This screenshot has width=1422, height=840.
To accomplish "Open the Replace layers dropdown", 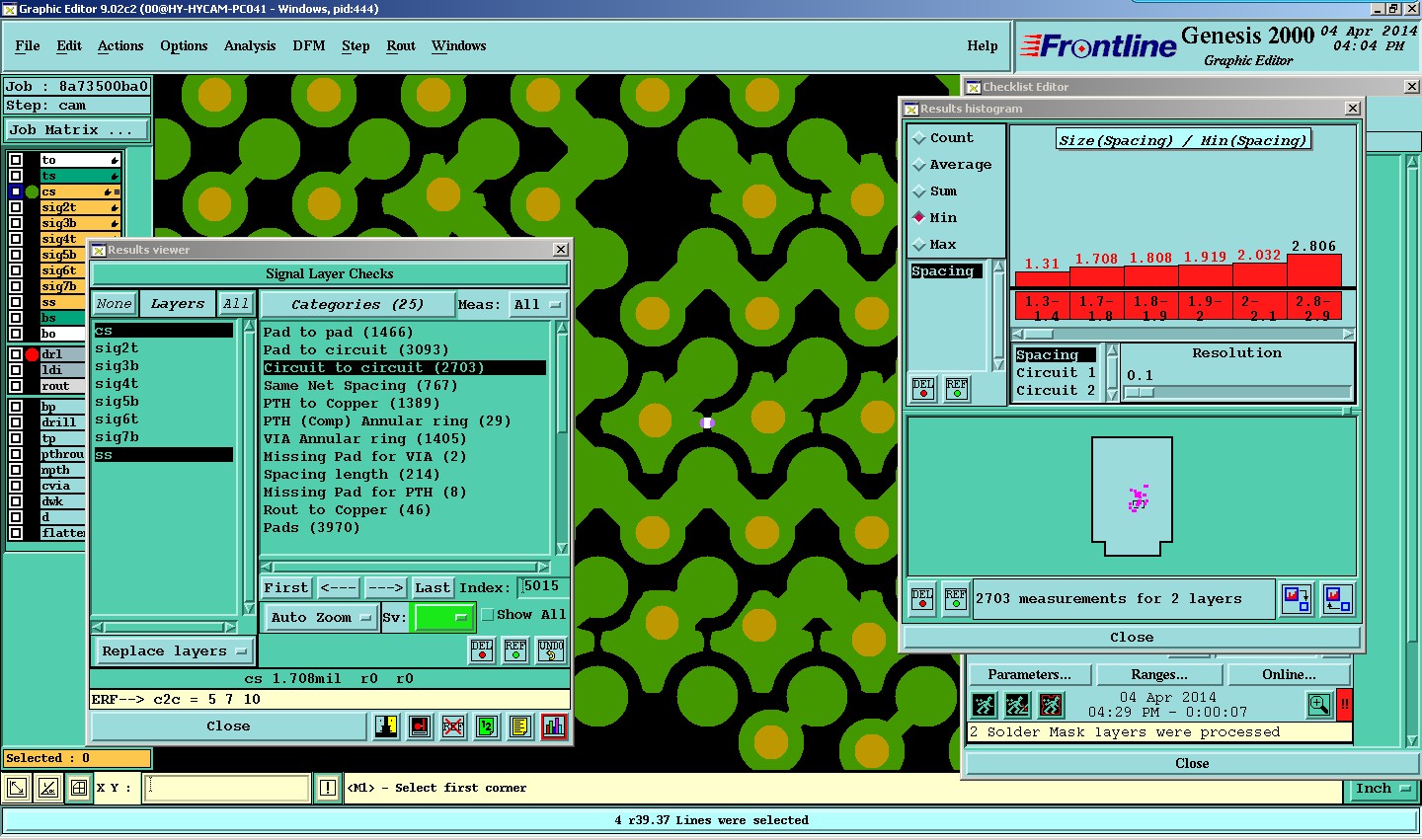I will (x=174, y=651).
